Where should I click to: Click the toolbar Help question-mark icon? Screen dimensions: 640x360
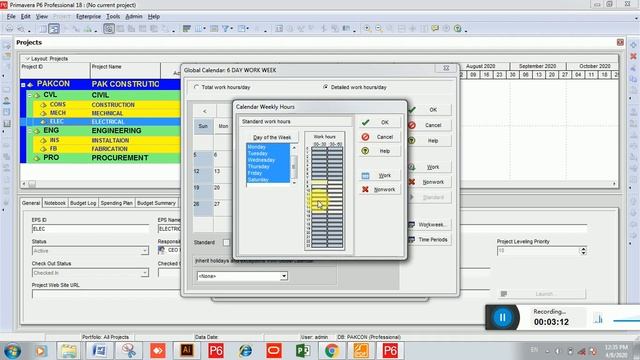click(458, 29)
